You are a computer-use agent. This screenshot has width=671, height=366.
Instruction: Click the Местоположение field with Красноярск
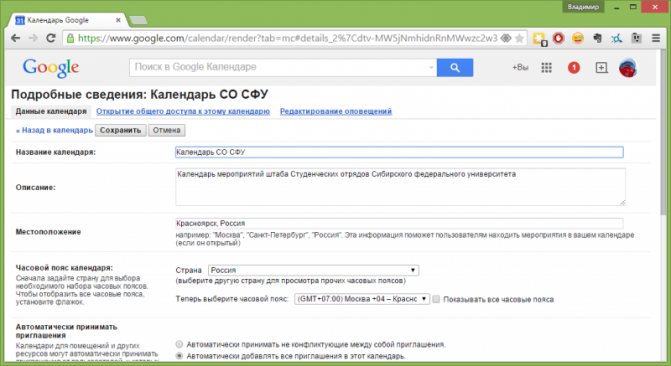399,223
